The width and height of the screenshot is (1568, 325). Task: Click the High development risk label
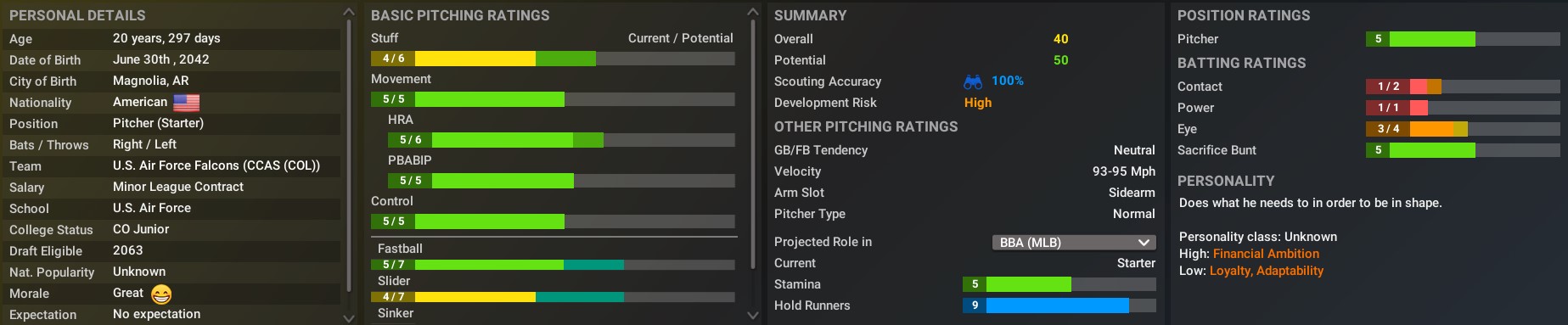[977, 103]
